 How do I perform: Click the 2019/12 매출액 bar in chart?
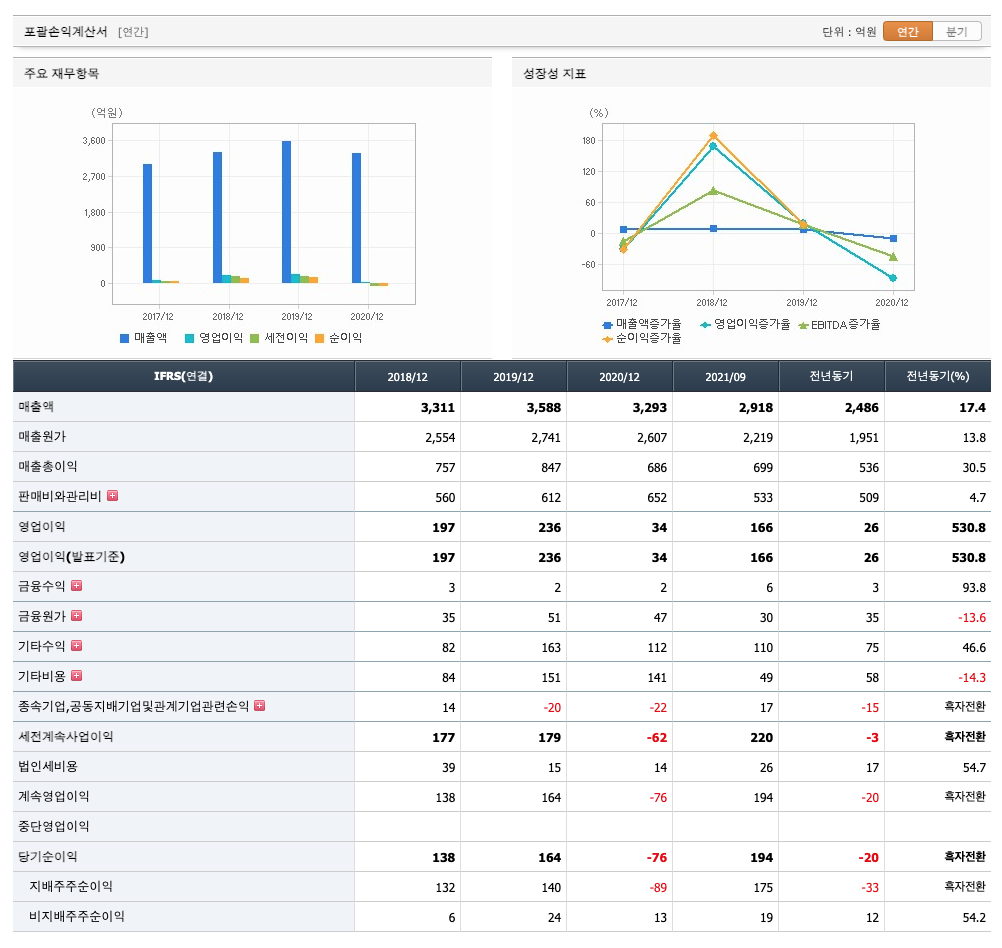tap(286, 212)
